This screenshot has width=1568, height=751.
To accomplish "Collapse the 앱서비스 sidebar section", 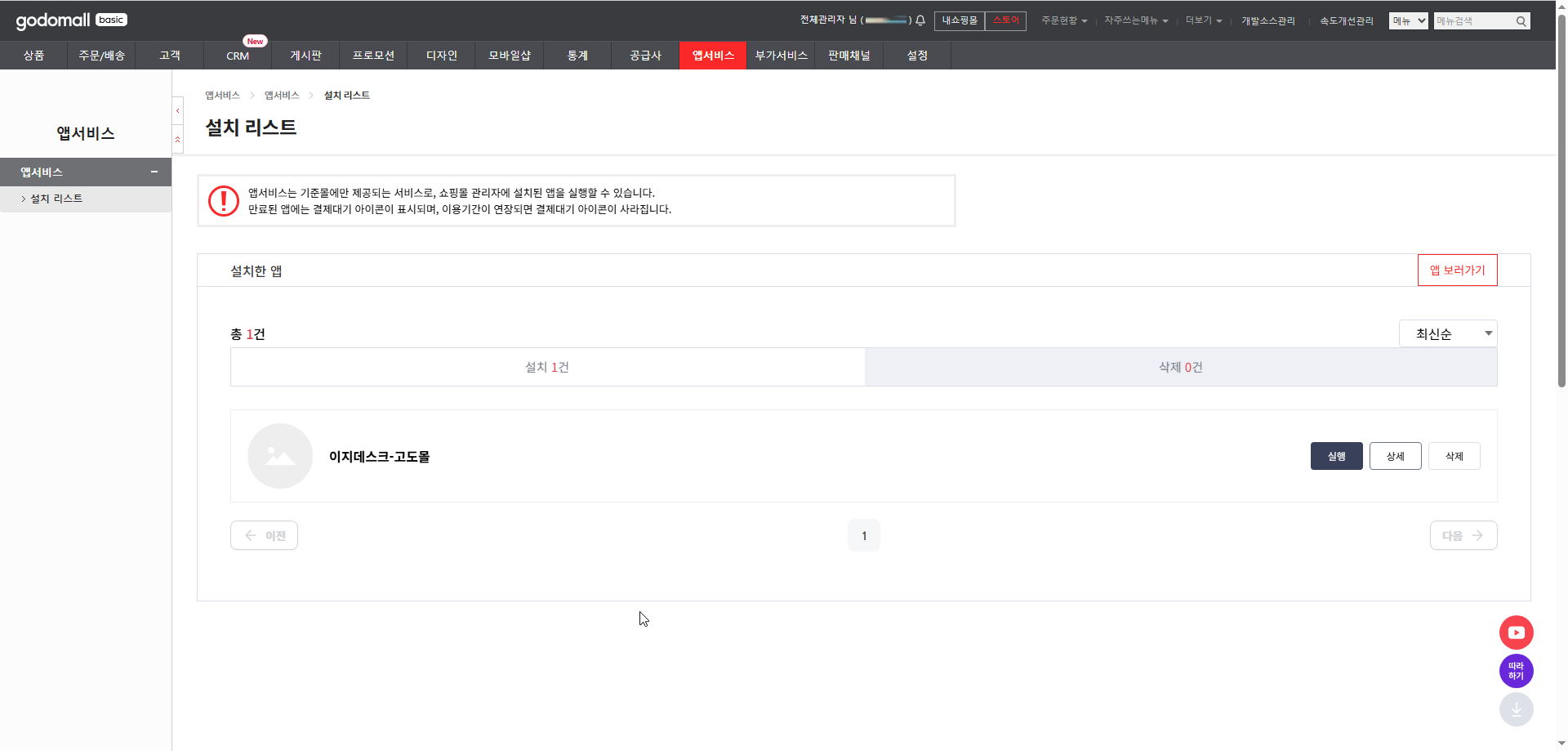I will [x=154, y=172].
